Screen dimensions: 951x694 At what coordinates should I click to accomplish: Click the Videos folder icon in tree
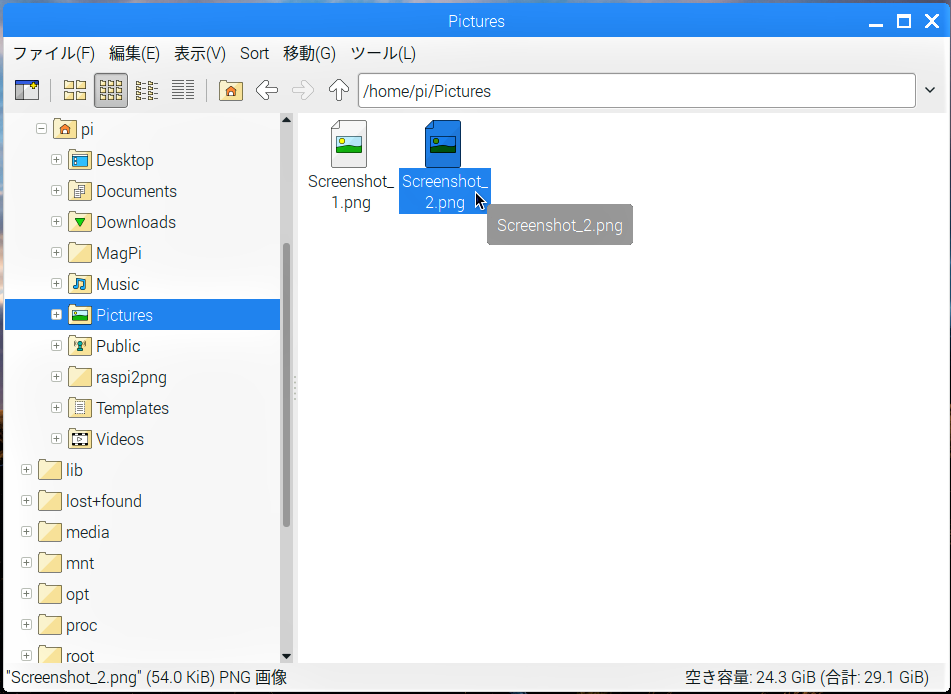(80, 439)
